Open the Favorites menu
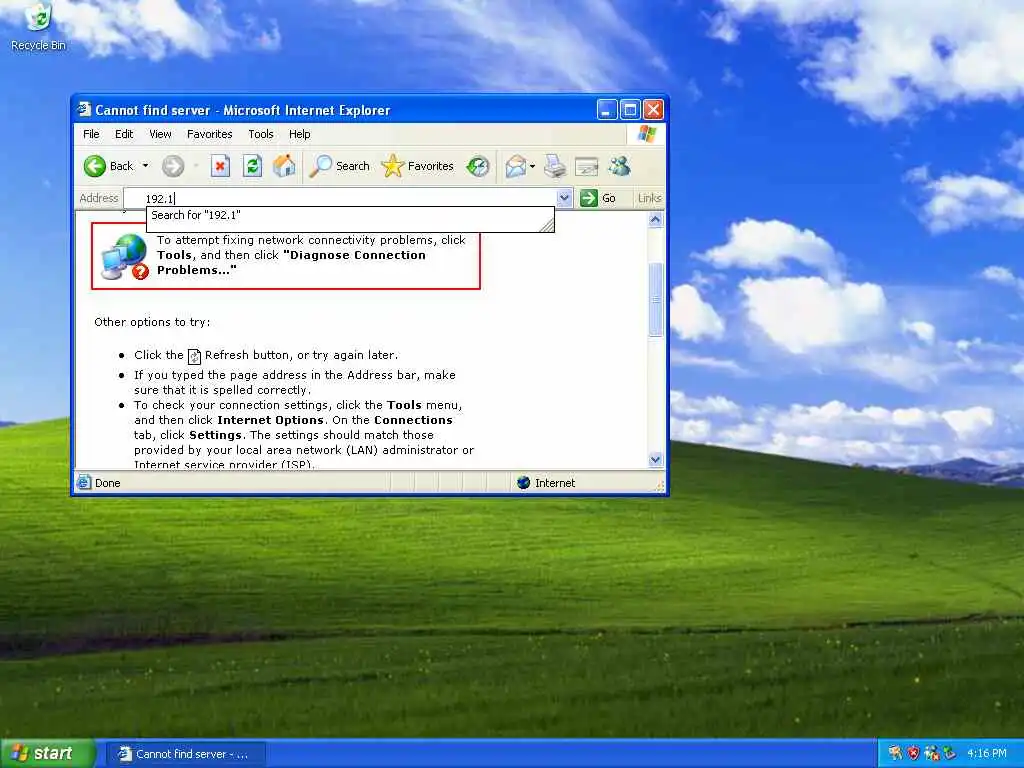 [x=210, y=134]
